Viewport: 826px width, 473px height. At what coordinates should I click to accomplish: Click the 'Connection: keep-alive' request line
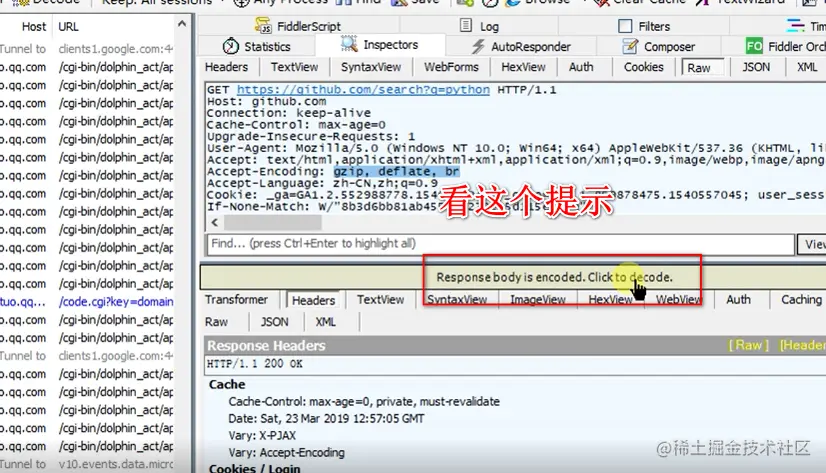(289, 113)
